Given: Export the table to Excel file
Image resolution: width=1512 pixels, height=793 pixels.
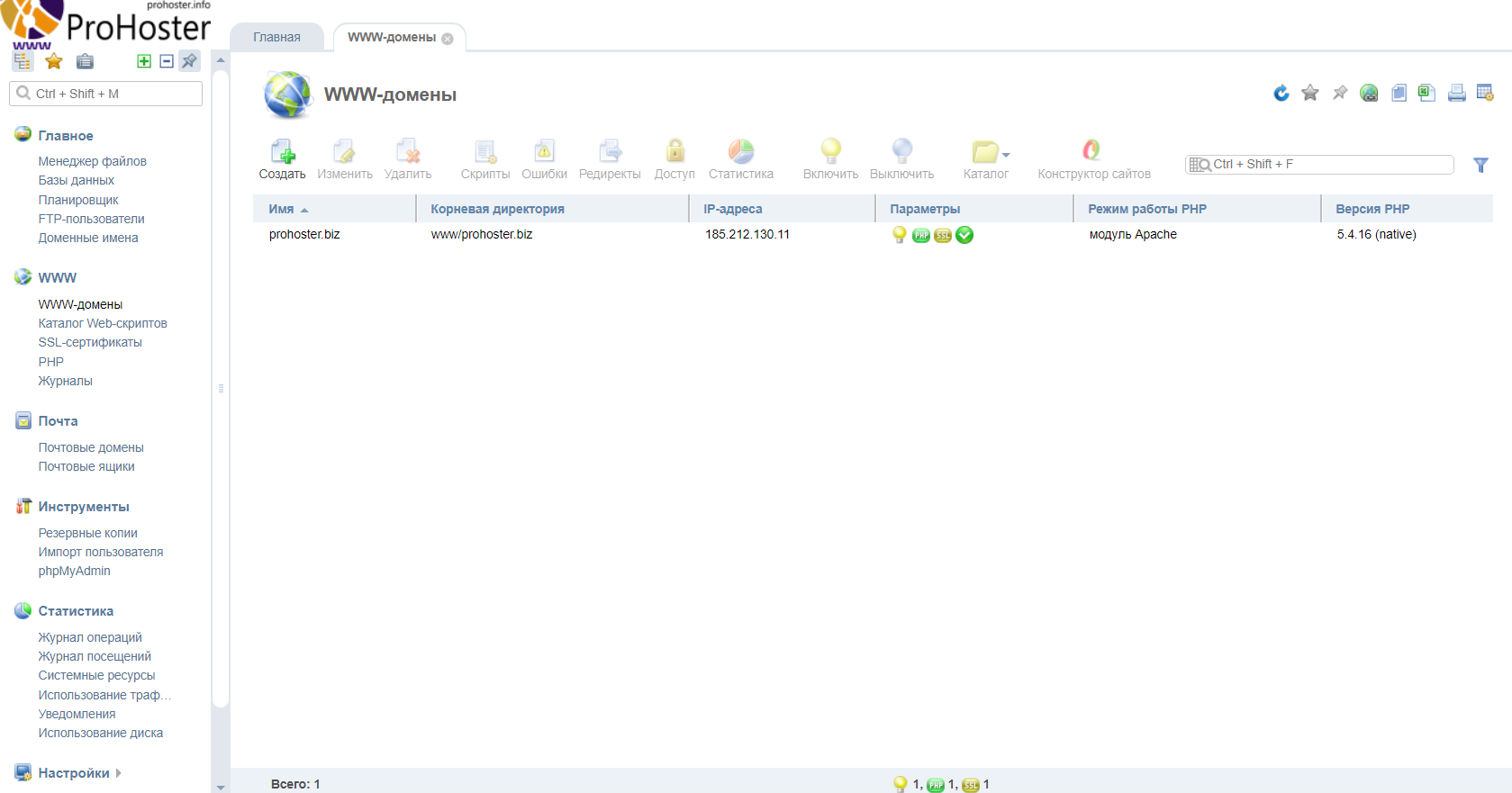Looking at the screenshot, I should pos(1426,93).
